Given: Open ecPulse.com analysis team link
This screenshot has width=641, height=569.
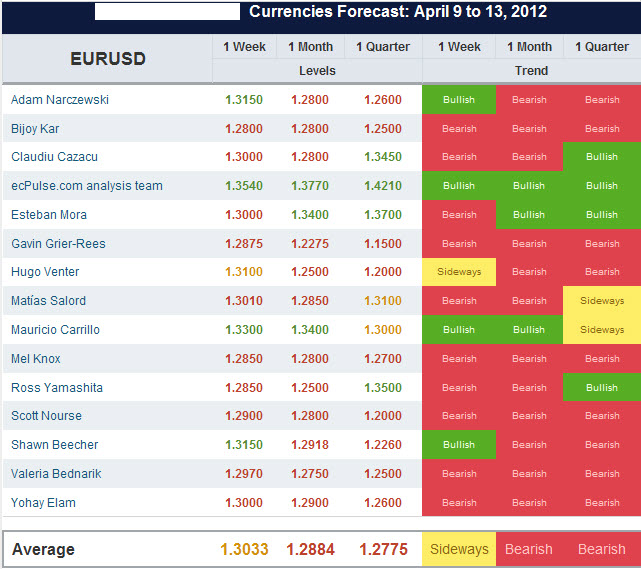Looking at the screenshot, I should 87,186.
